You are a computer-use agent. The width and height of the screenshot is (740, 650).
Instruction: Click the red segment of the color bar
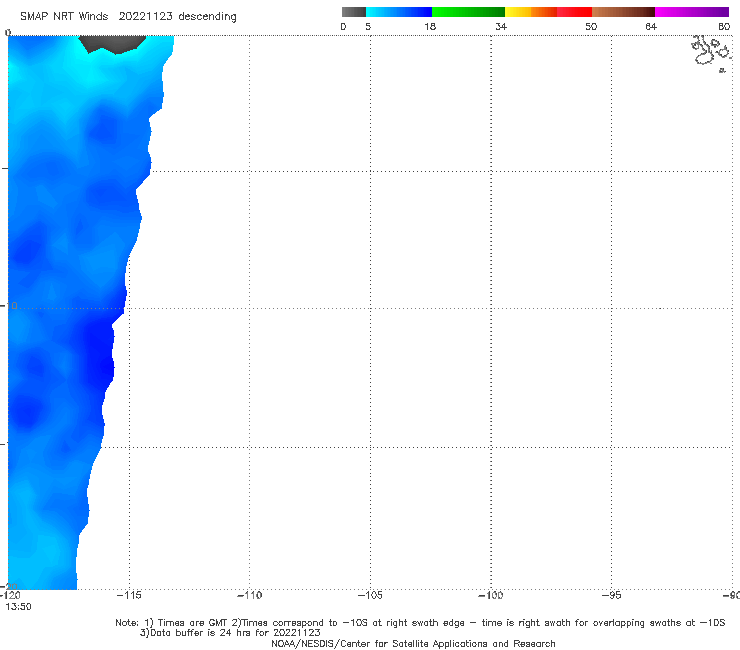[574, 12]
